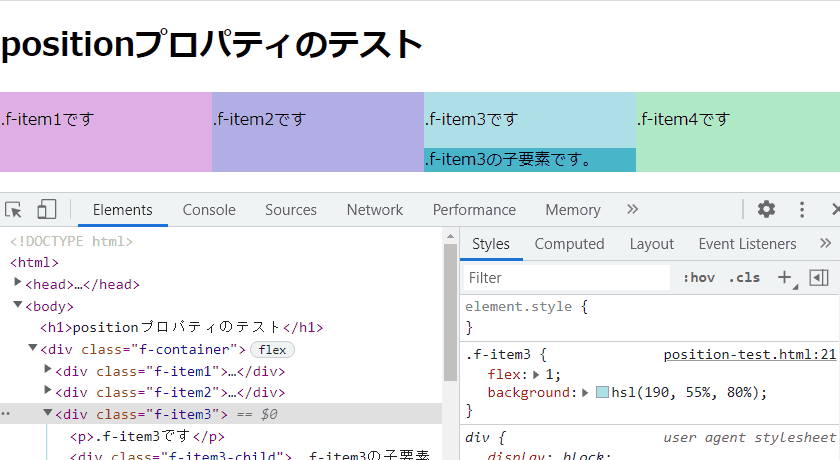Open the Sources tab

point(291,210)
